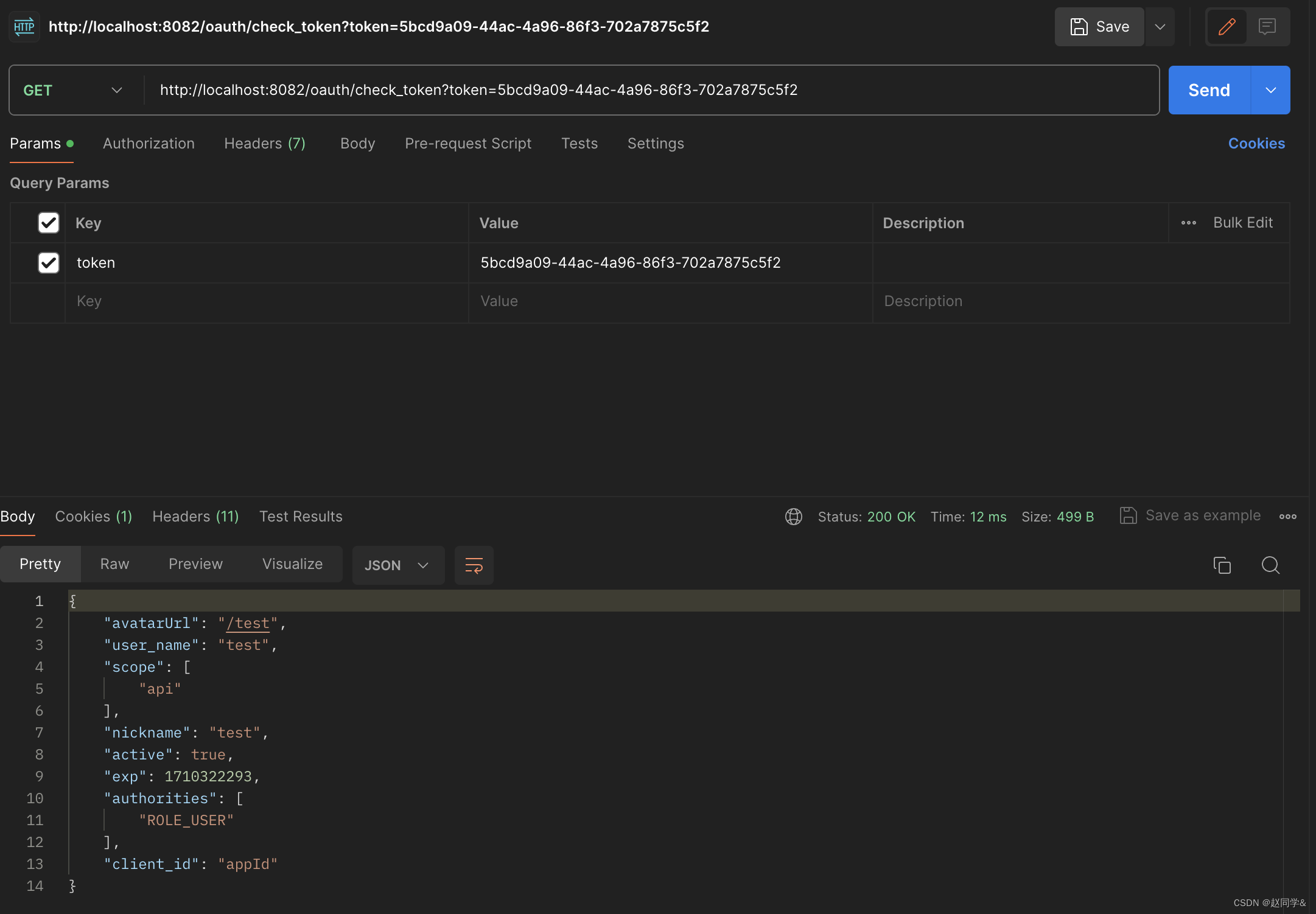Copy response body with copy icon
The width and height of the screenshot is (1316, 914).
tap(1222, 565)
